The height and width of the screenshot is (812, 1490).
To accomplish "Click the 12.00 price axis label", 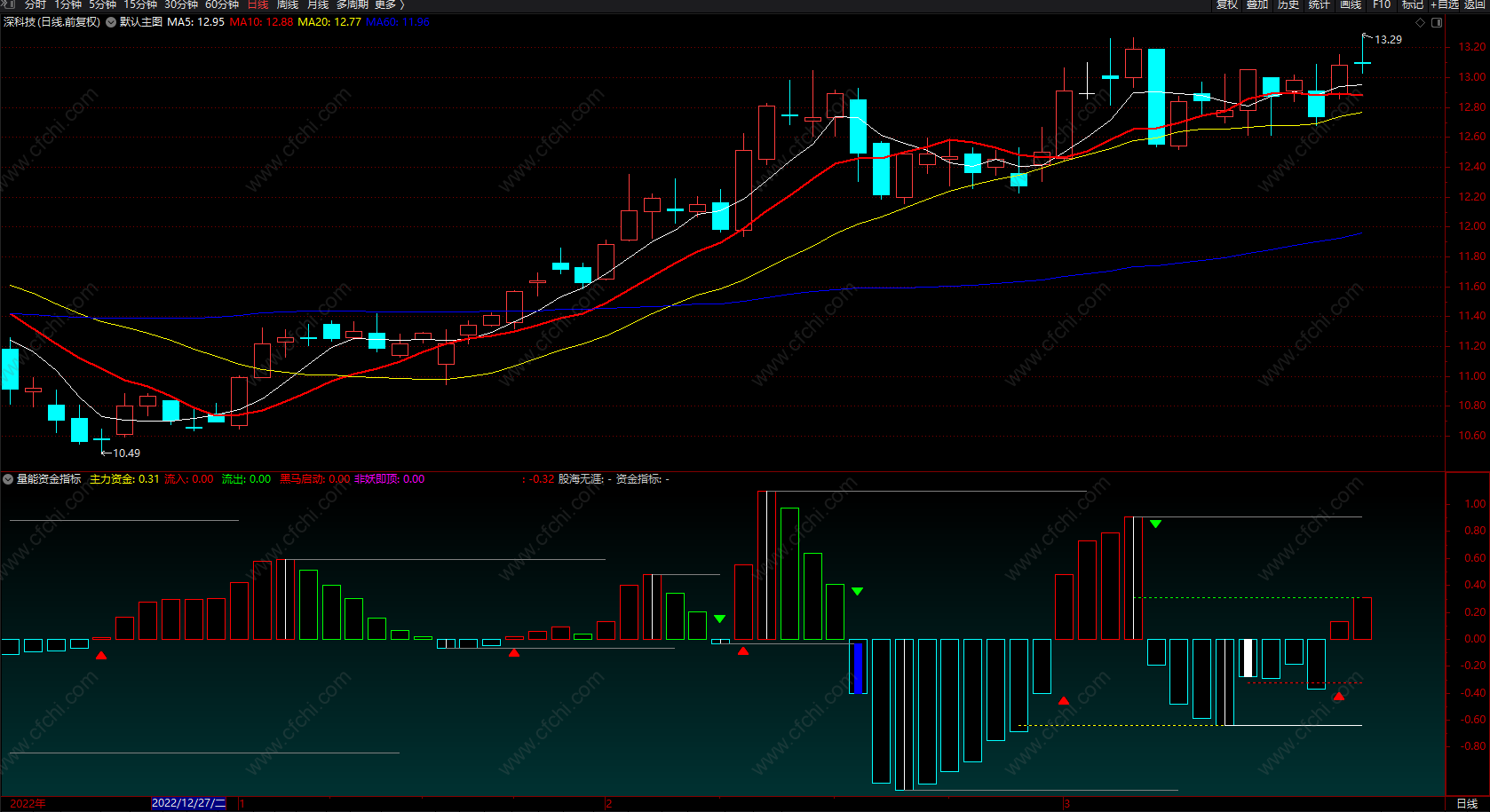I will [1471, 226].
